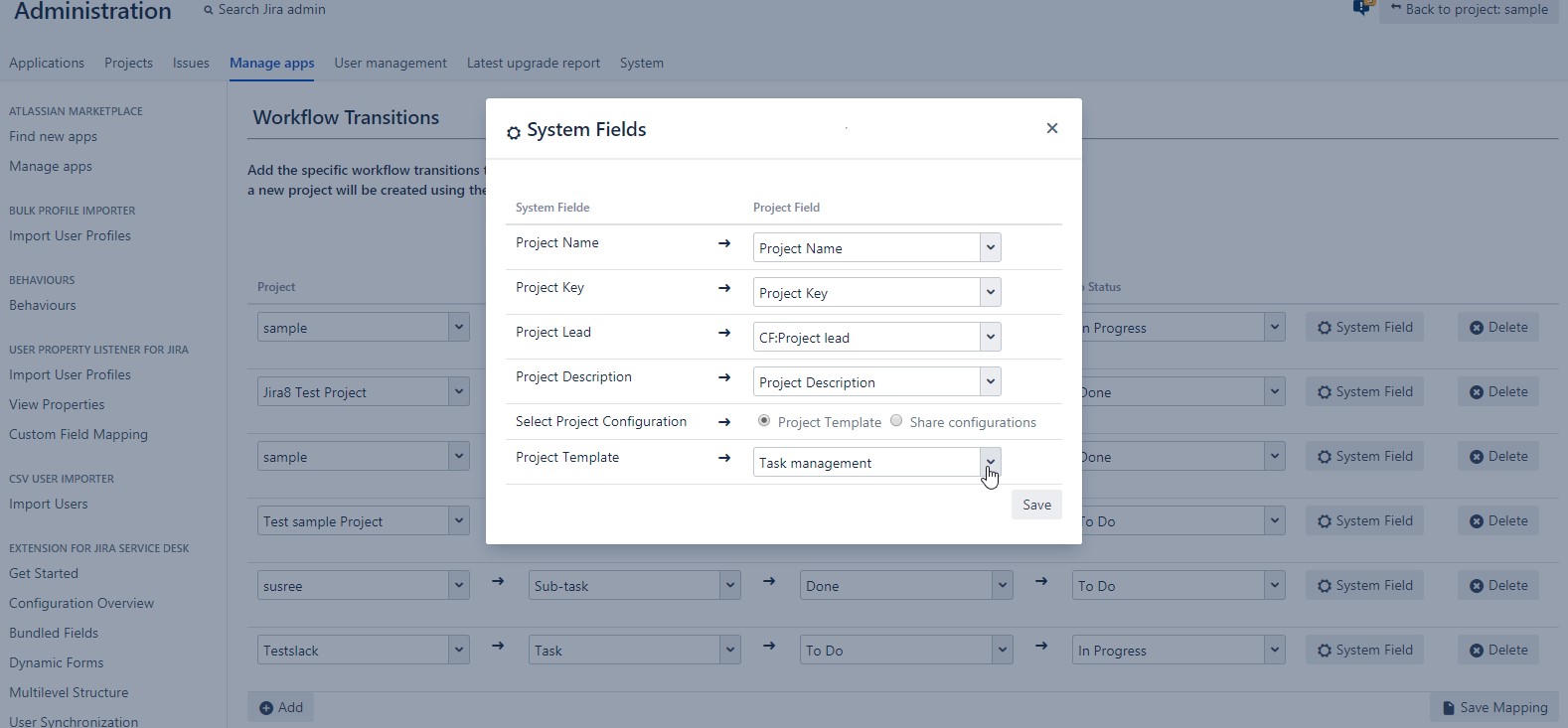The height and width of the screenshot is (728, 1568).
Task: Click the System Fielde column header
Action: click(x=552, y=208)
